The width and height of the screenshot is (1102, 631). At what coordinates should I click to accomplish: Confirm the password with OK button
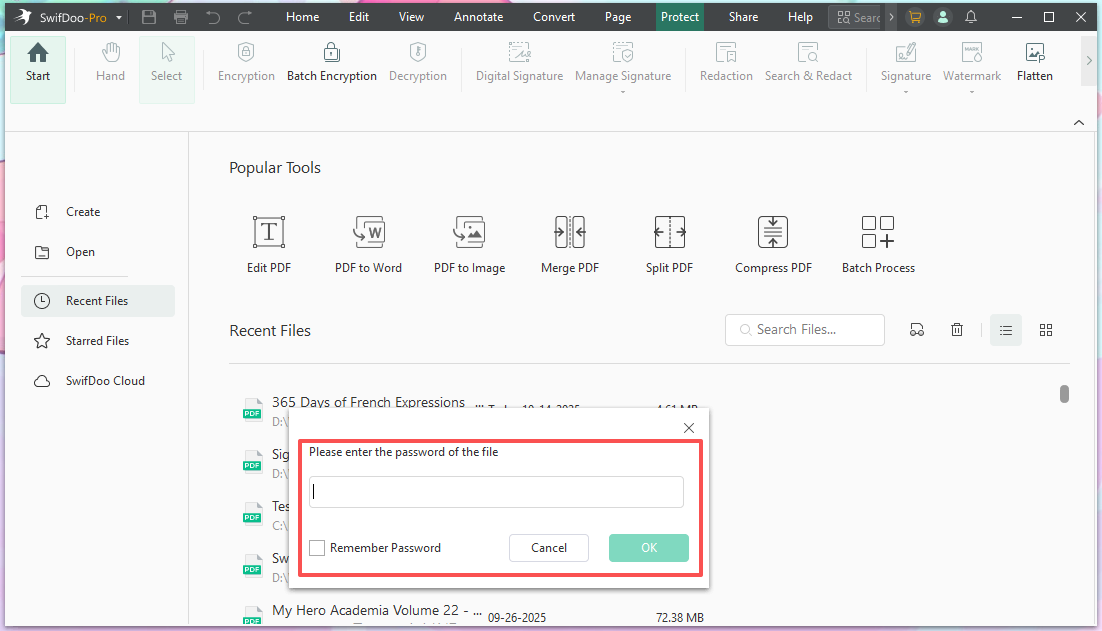pyautogui.click(x=648, y=548)
